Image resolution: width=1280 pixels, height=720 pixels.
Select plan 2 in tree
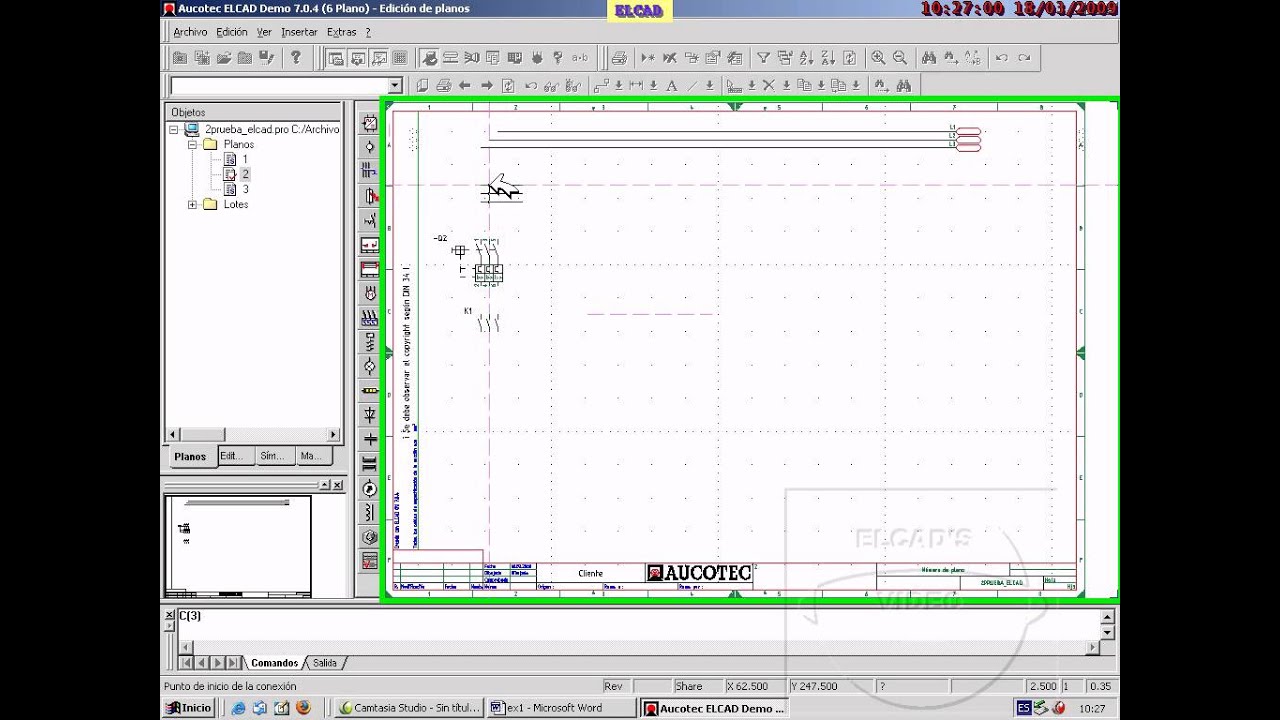click(244, 174)
